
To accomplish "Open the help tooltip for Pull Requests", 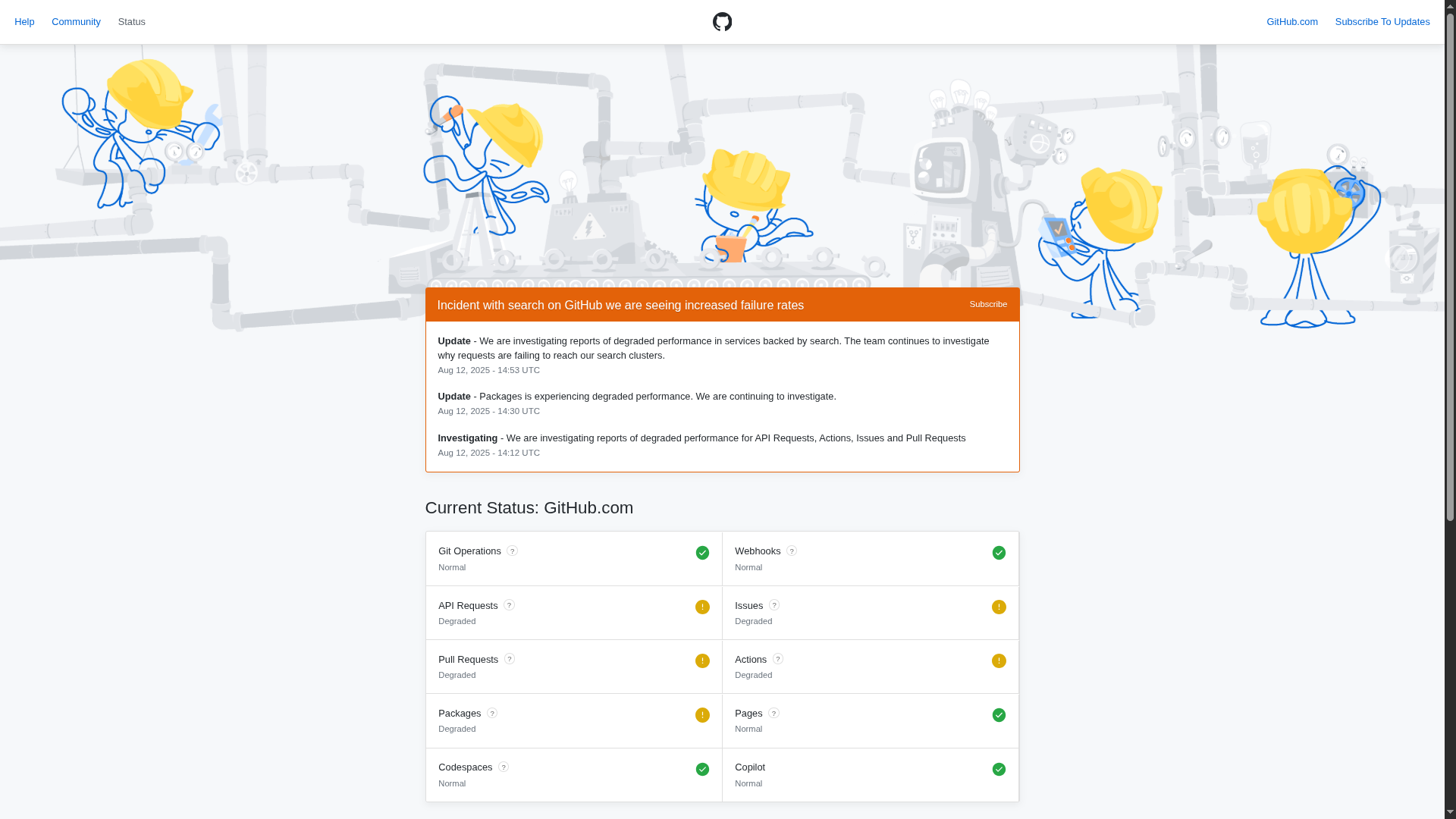I will (510, 659).
